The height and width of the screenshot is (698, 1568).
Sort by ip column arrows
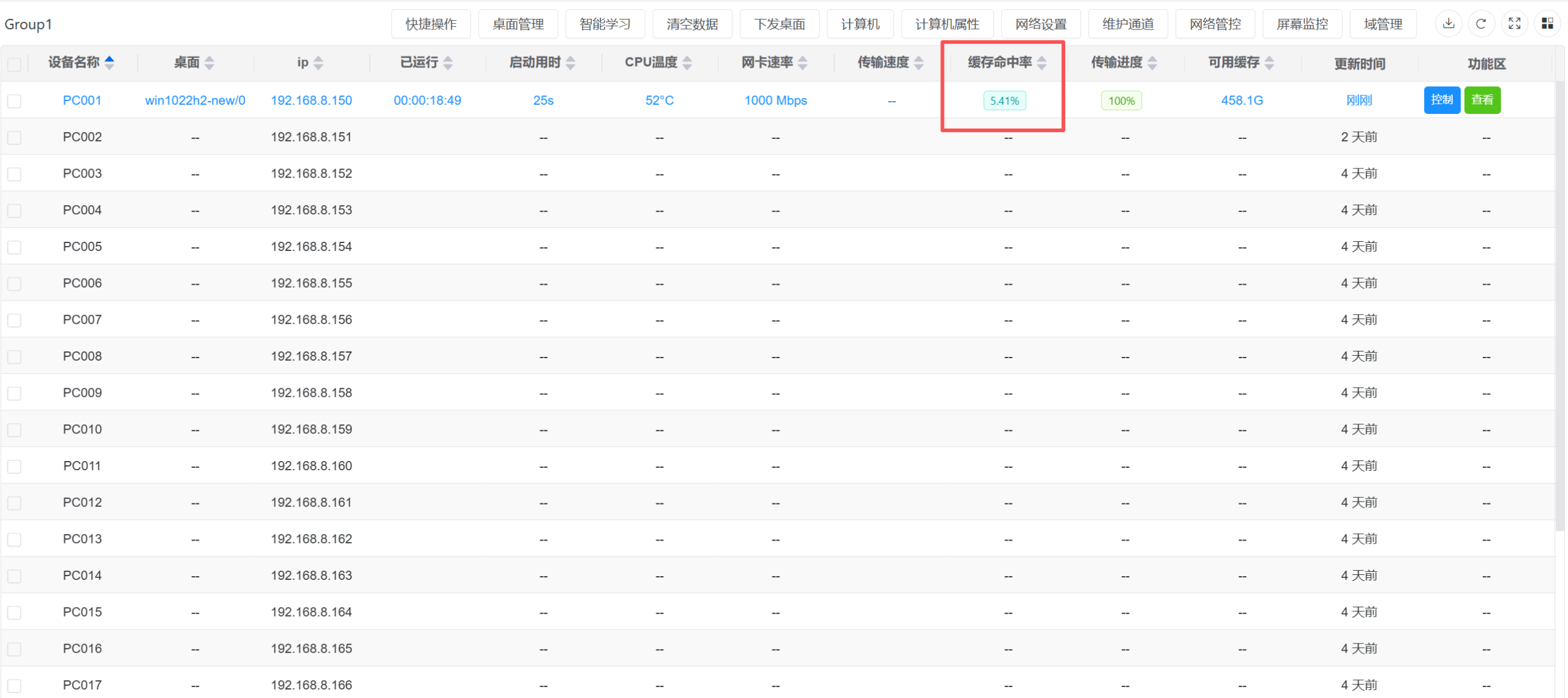pos(318,62)
